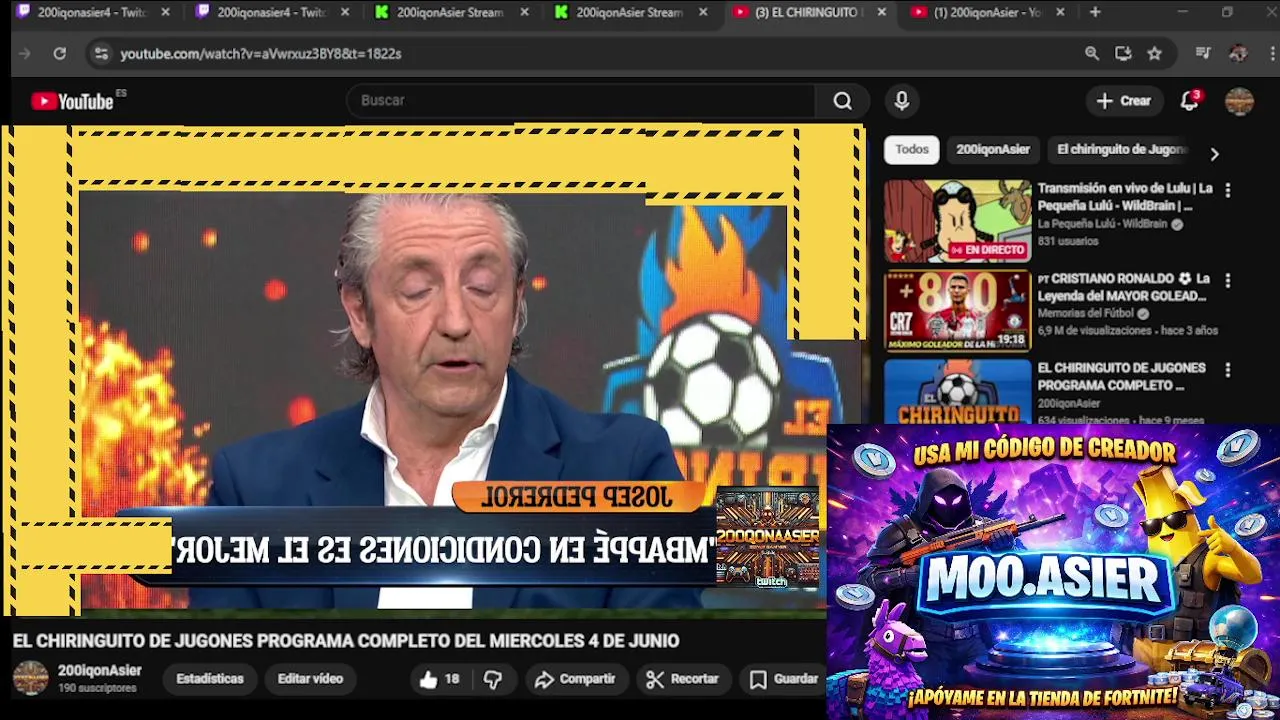
Task: Open 200iqonAsier channel name link
Action: (x=100, y=671)
